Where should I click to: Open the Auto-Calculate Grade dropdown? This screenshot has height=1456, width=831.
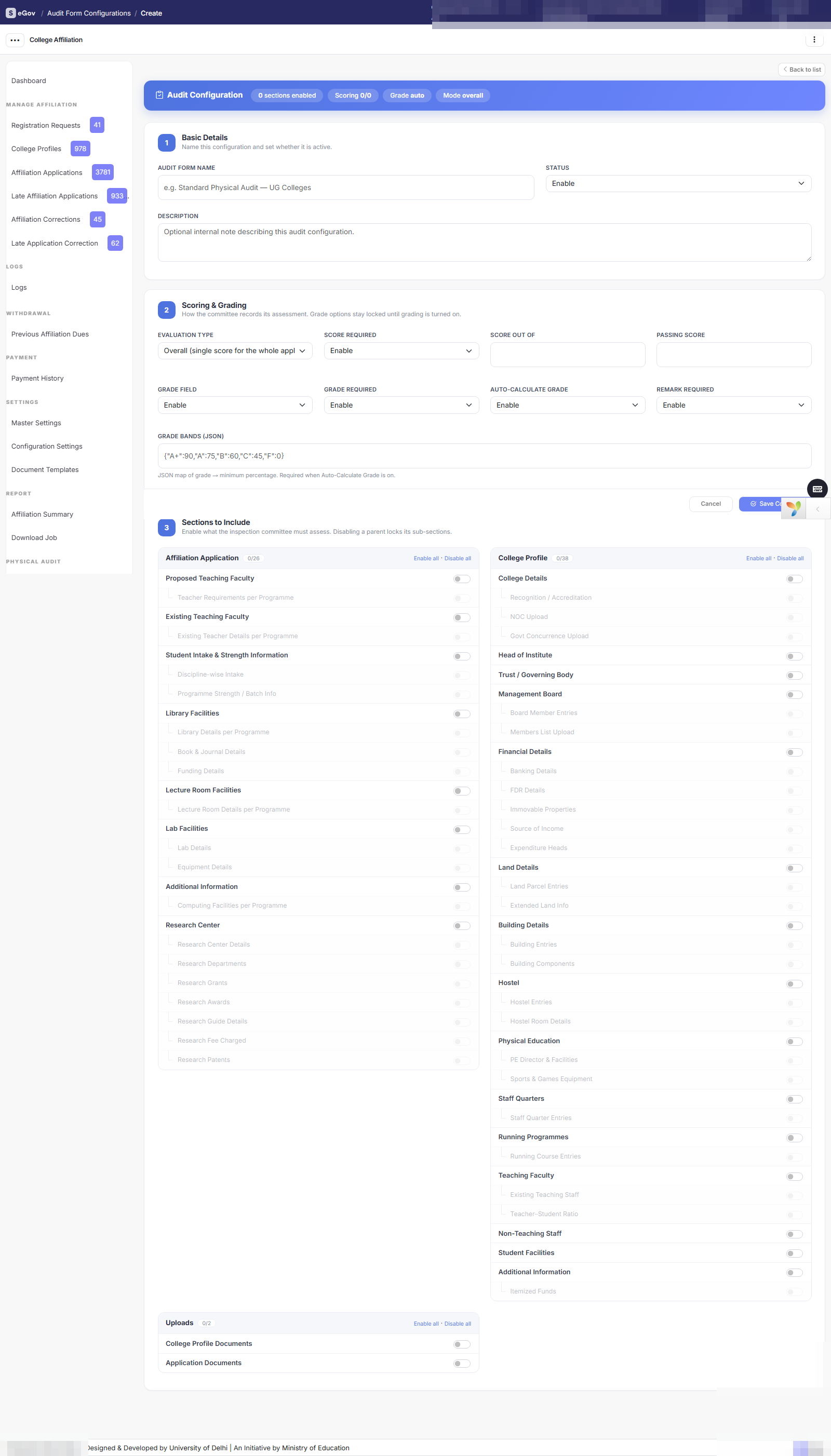pos(567,405)
